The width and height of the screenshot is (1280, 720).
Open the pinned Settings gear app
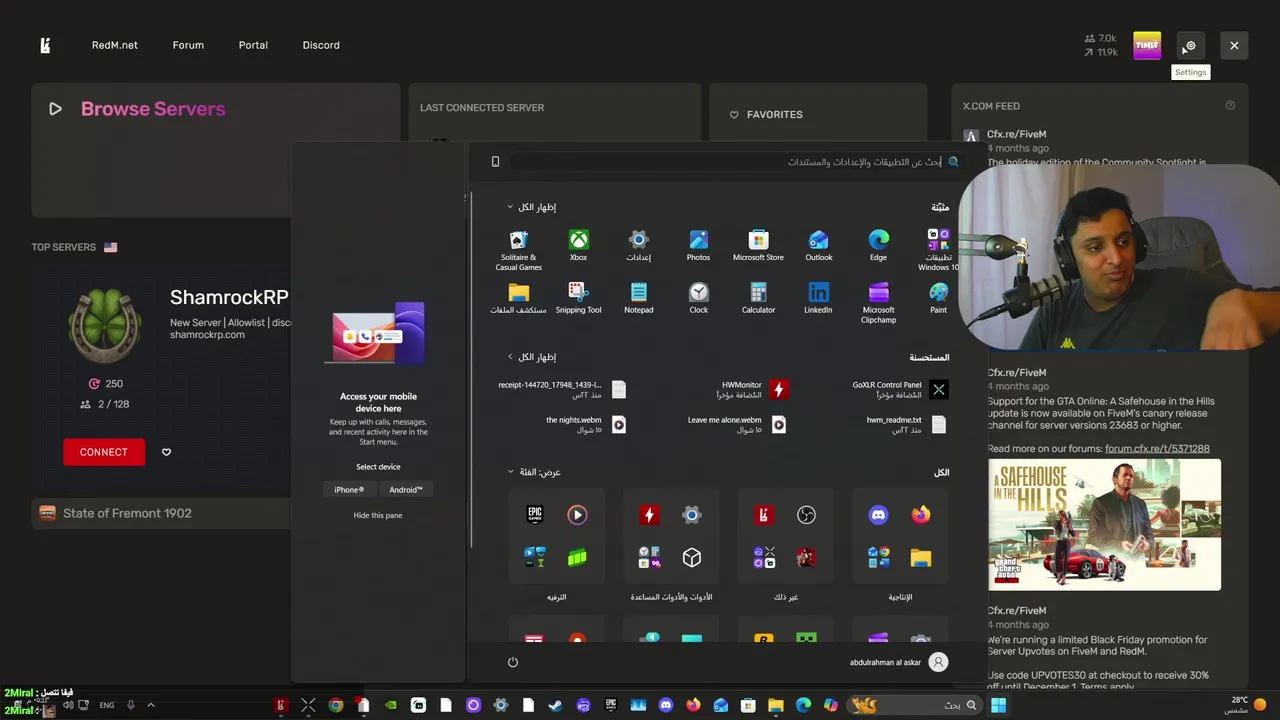click(638, 246)
